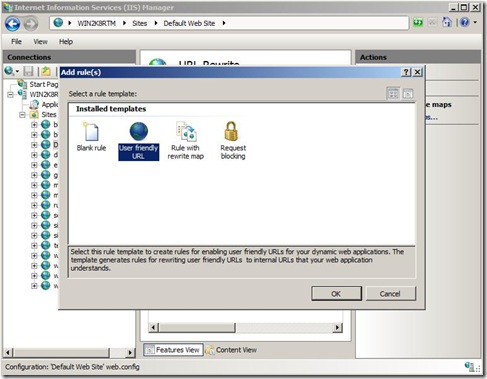
Task: Click main pane horizontal scrollbar thumb
Action: (x=197, y=327)
